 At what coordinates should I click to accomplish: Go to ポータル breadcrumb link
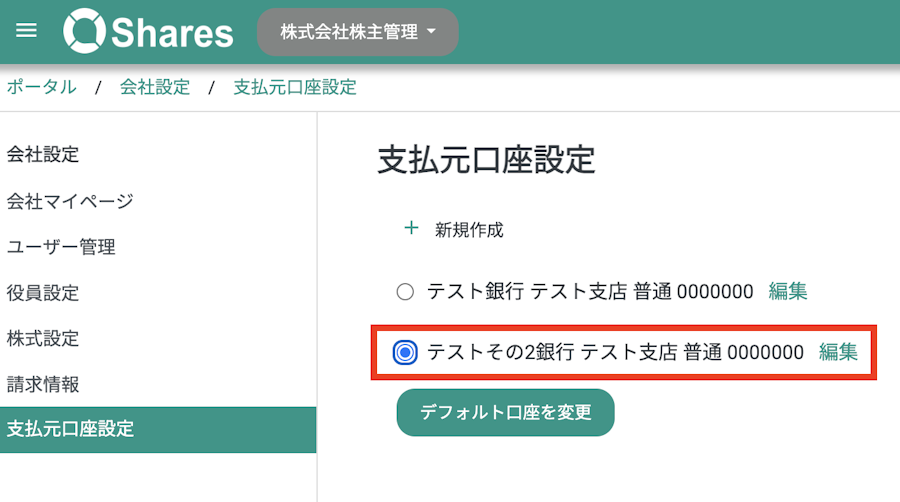(41, 87)
